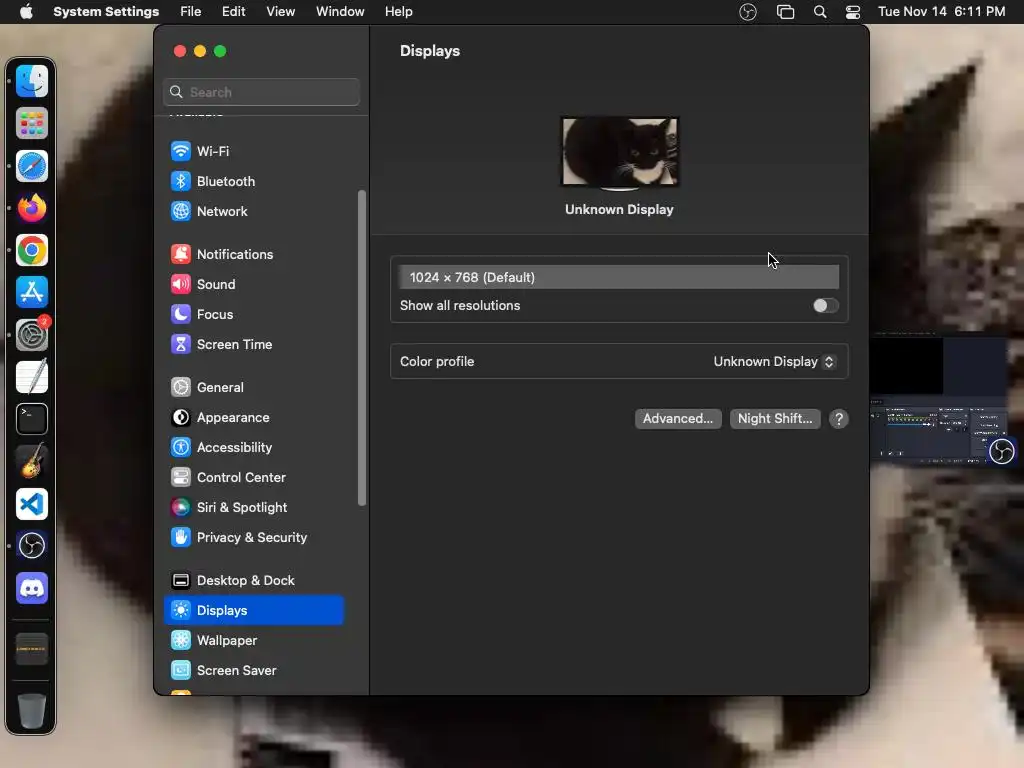Viewport: 1024px width, 768px height.
Task: Open Visual Studio Code from Dock
Action: tap(31, 504)
